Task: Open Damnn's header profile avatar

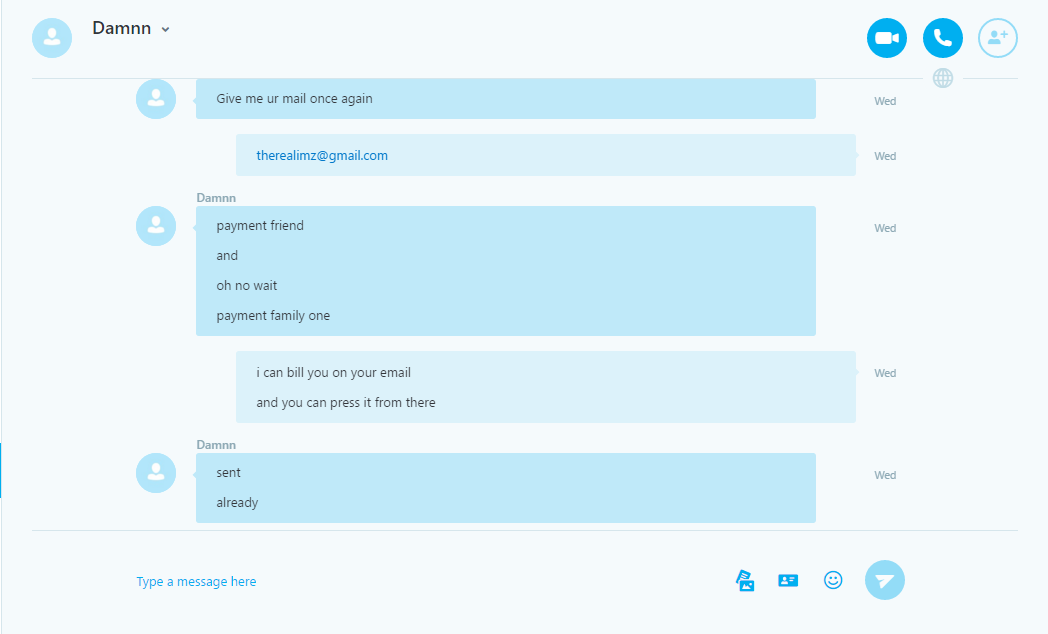Action: pos(52,38)
